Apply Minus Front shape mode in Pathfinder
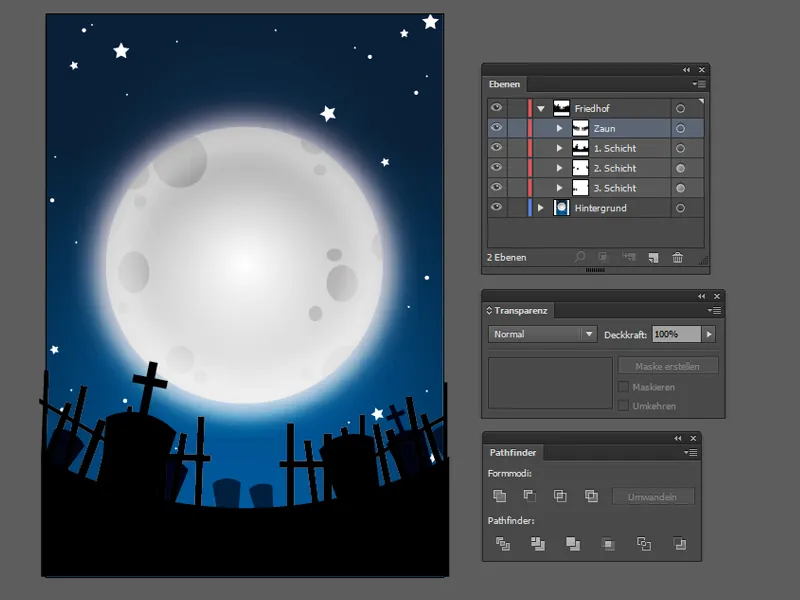 [530, 495]
